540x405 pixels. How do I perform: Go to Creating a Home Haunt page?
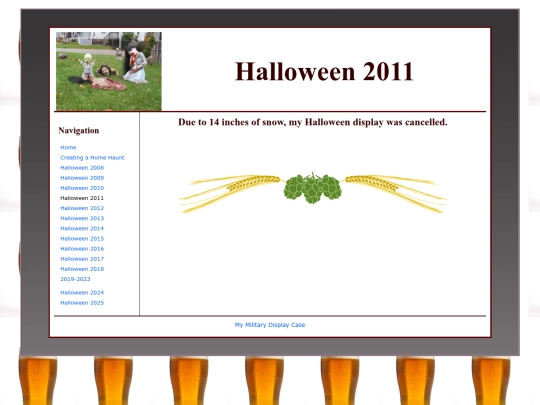(x=92, y=158)
